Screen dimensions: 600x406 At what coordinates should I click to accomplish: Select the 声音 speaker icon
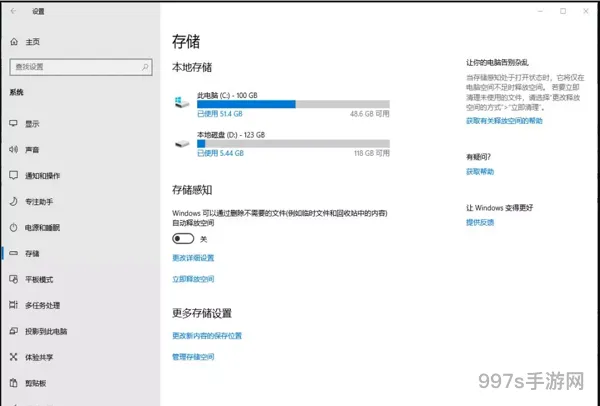(x=13, y=149)
